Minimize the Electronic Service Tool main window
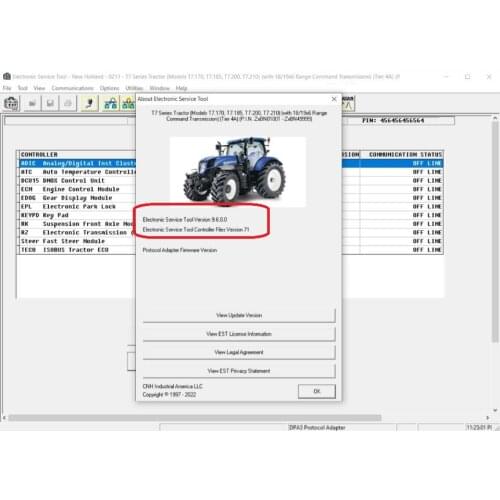The image size is (500, 500). (x=446, y=76)
